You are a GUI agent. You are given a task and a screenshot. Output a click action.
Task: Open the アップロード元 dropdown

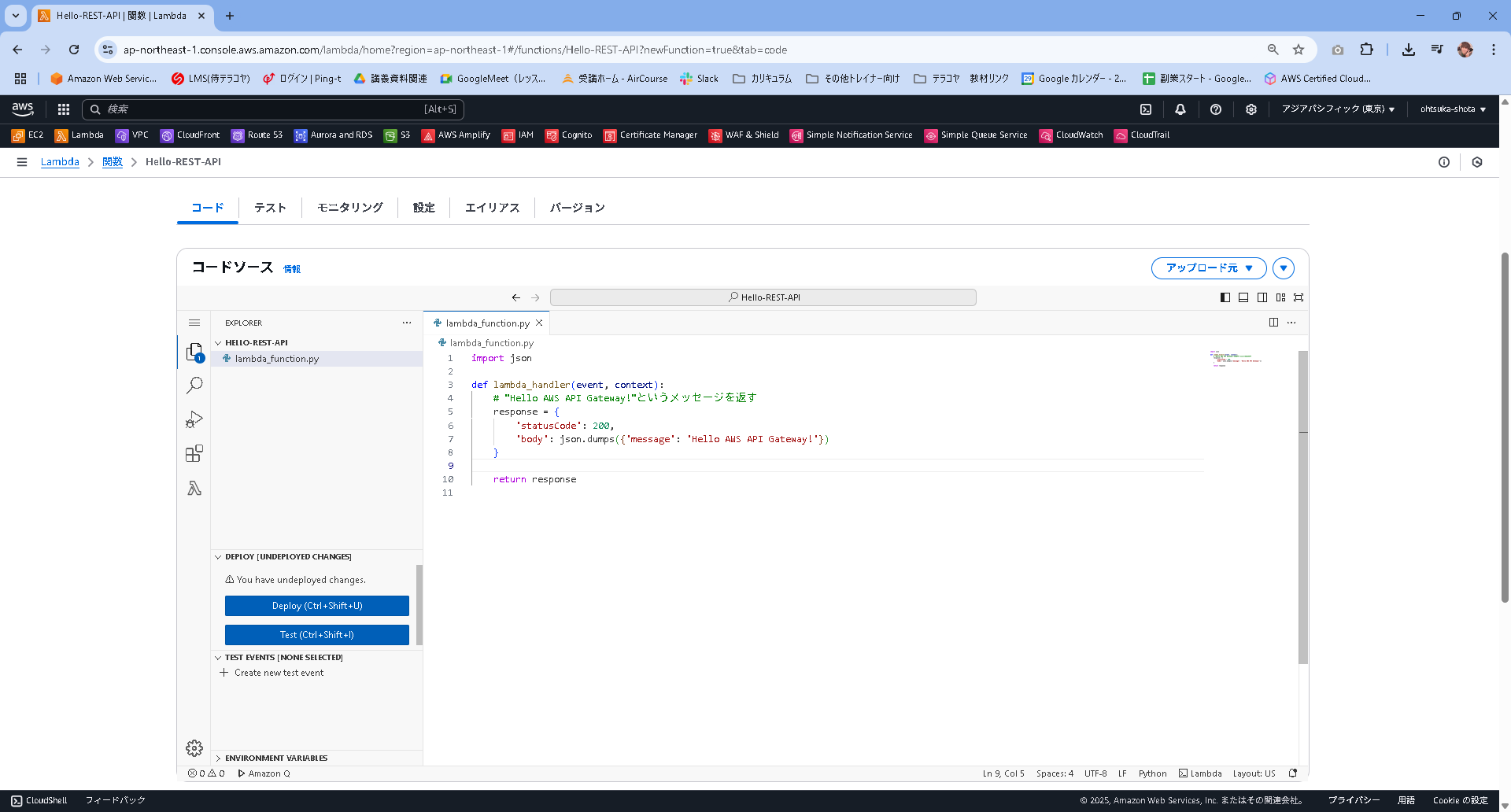(1208, 268)
